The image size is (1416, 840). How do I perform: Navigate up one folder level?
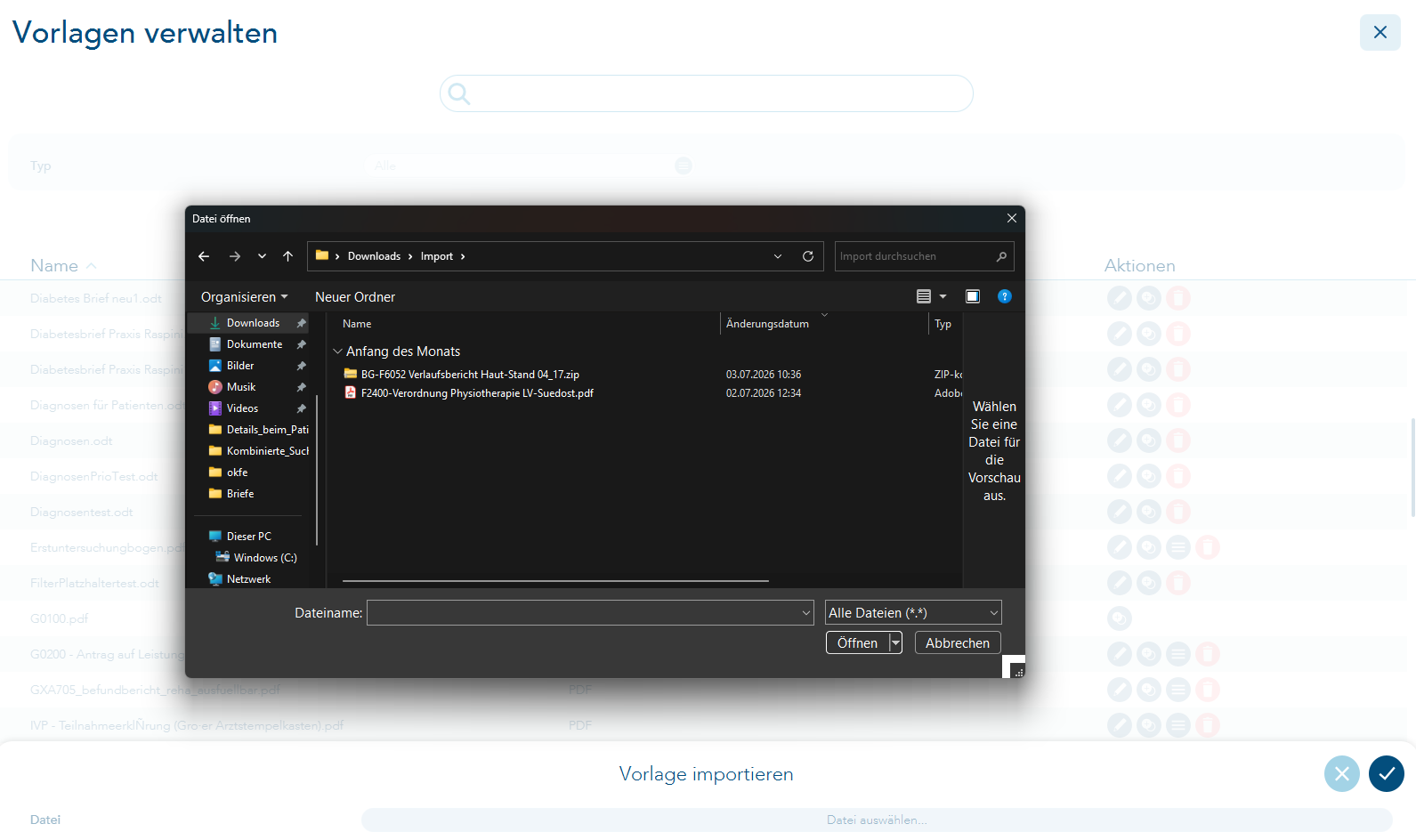click(287, 256)
